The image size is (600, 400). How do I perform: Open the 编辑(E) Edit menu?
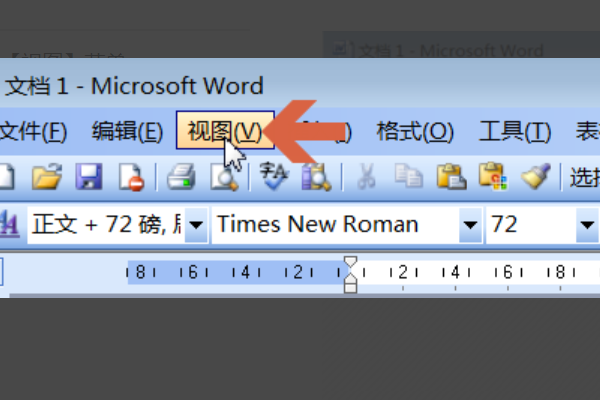[127, 131]
